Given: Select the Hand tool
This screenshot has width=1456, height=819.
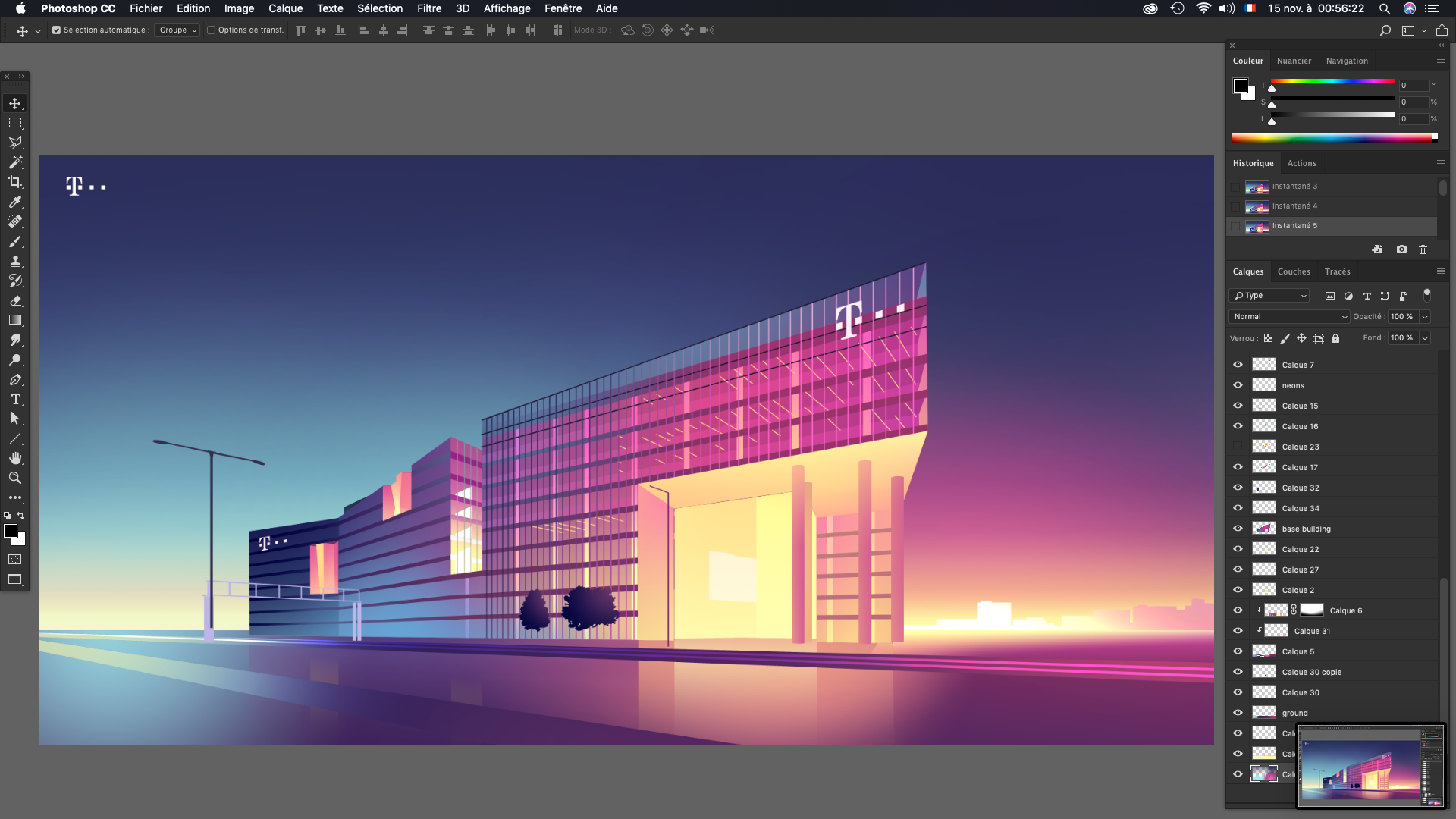Looking at the screenshot, I should pyautogui.click(x=15, y=458).
